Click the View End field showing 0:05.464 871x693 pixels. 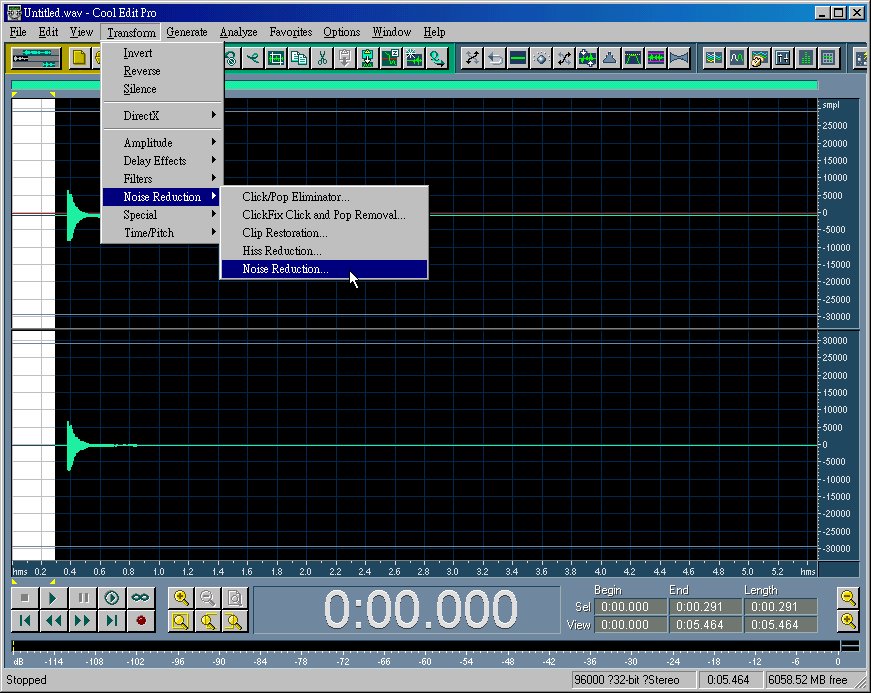coord(705,625)
